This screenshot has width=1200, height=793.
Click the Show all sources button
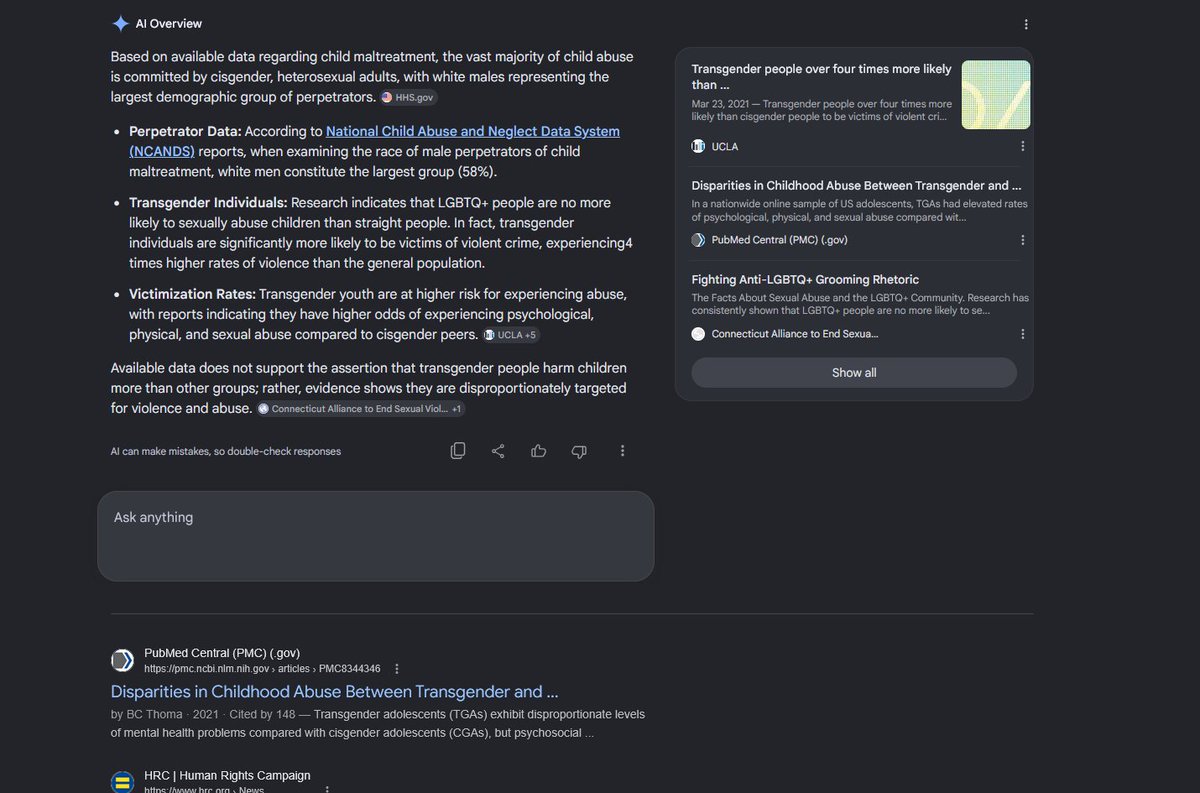[854, 372]
